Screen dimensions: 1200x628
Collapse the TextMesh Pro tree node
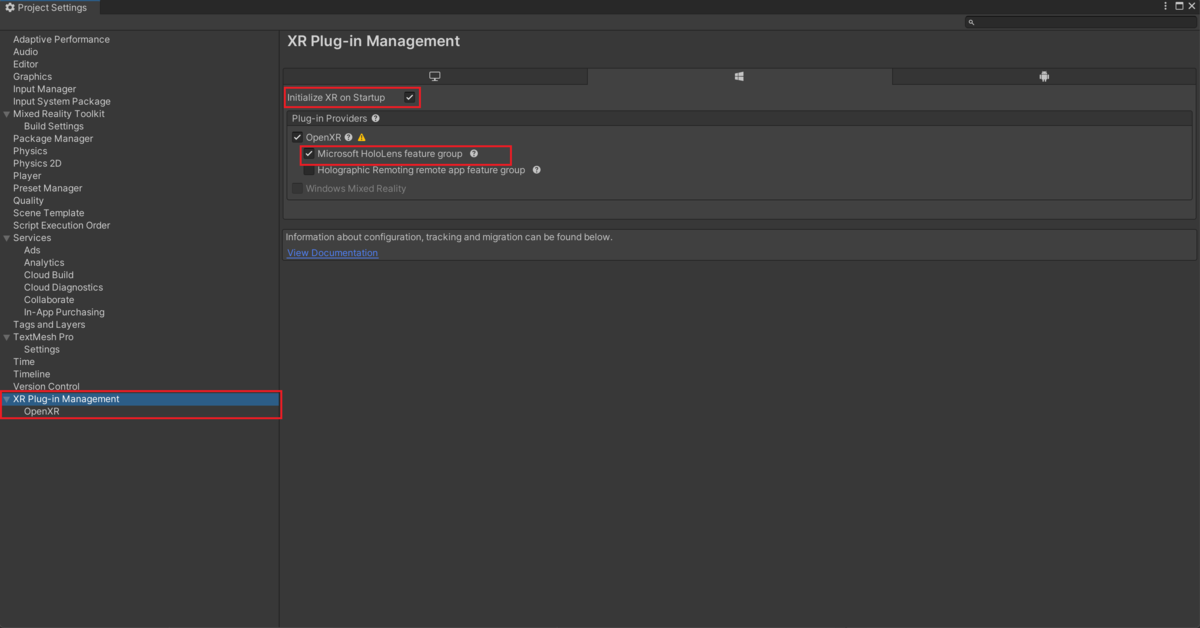pyautogui.click(x=7, y=337)
